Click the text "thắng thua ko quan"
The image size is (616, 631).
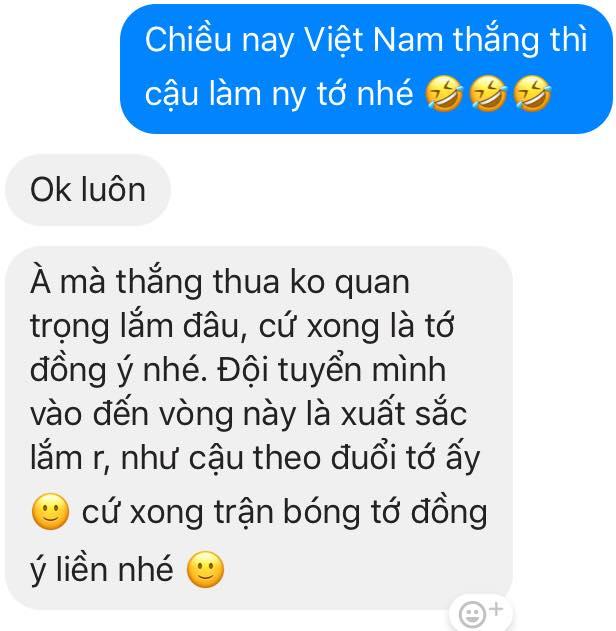(x=263, y=282)
